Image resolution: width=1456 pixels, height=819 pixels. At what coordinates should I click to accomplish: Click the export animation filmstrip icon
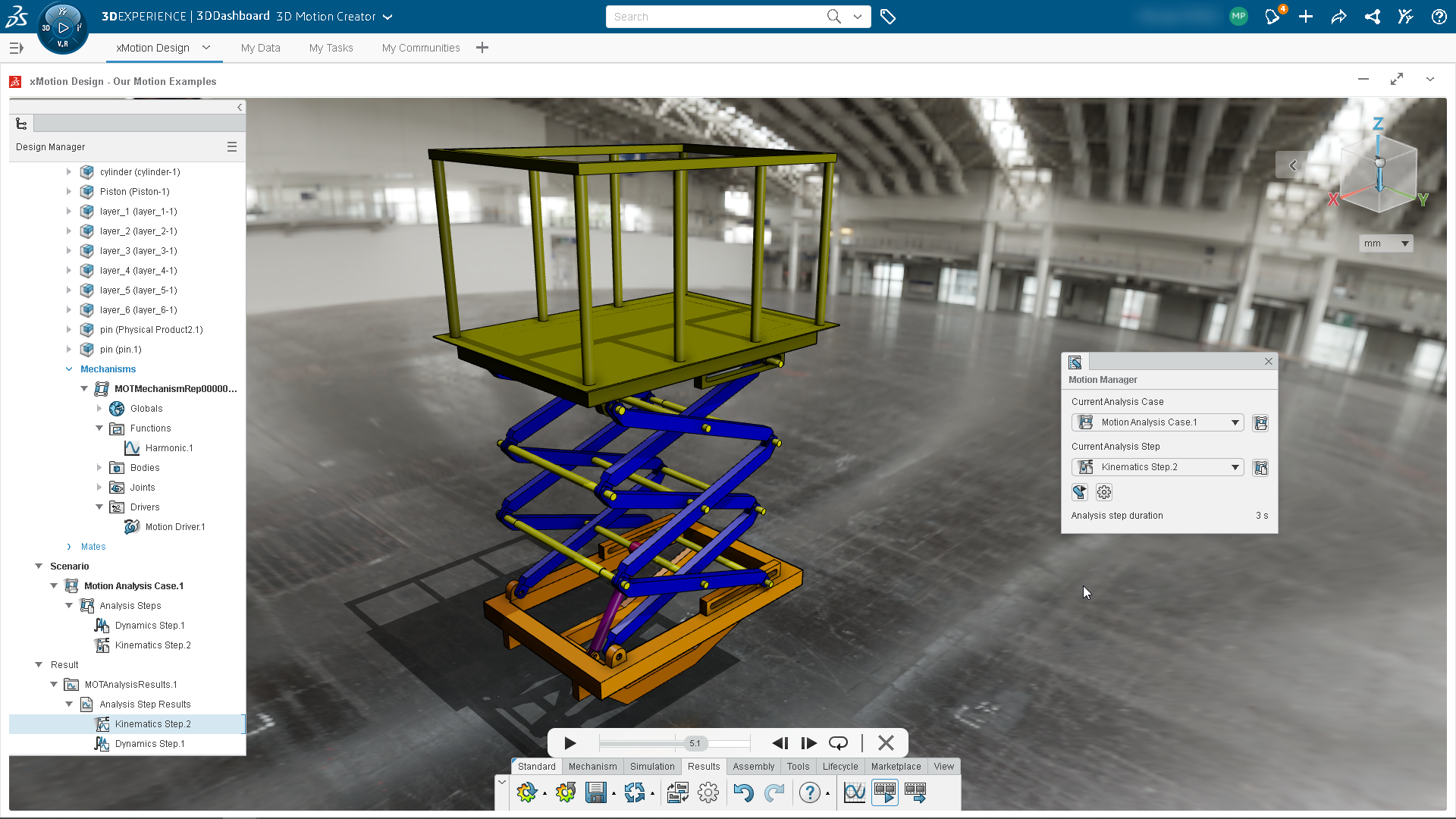coord(915,793)
